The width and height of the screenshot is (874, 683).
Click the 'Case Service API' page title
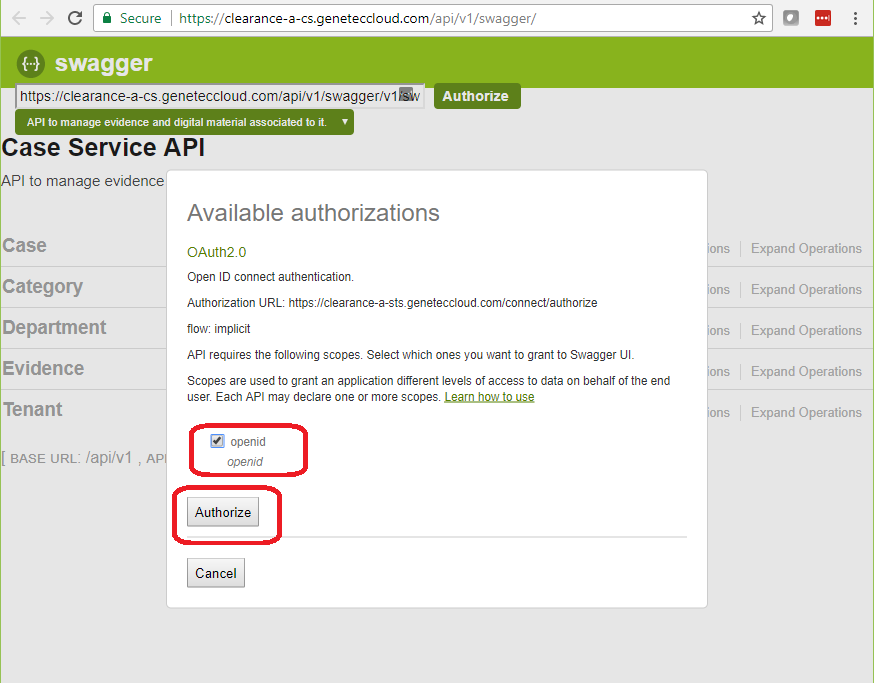103,148
